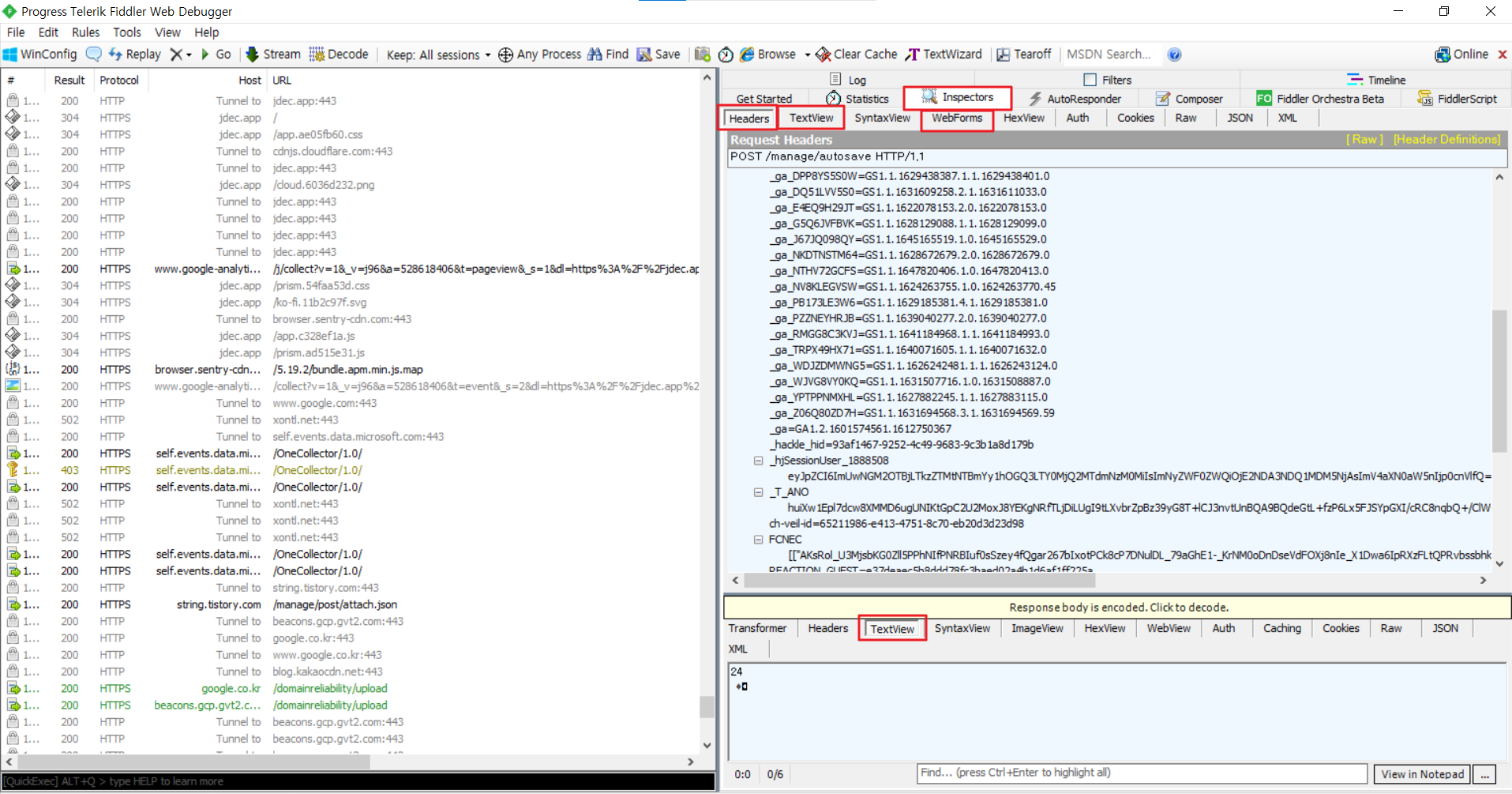This screenshot has height=794, width=1512.
Task: Click the blue help icon
Action: point(1175,55)
